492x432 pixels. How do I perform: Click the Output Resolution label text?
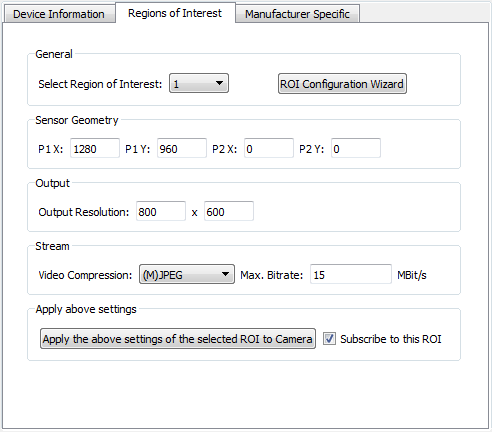click(x=84, y=212)
